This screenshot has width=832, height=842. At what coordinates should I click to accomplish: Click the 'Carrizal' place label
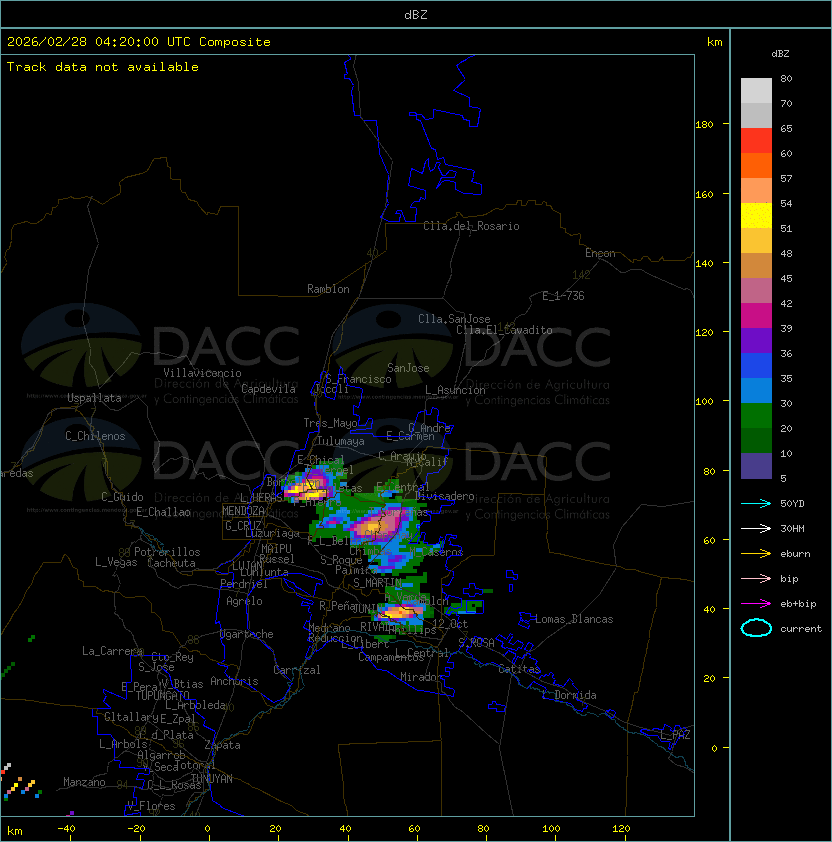296,670
